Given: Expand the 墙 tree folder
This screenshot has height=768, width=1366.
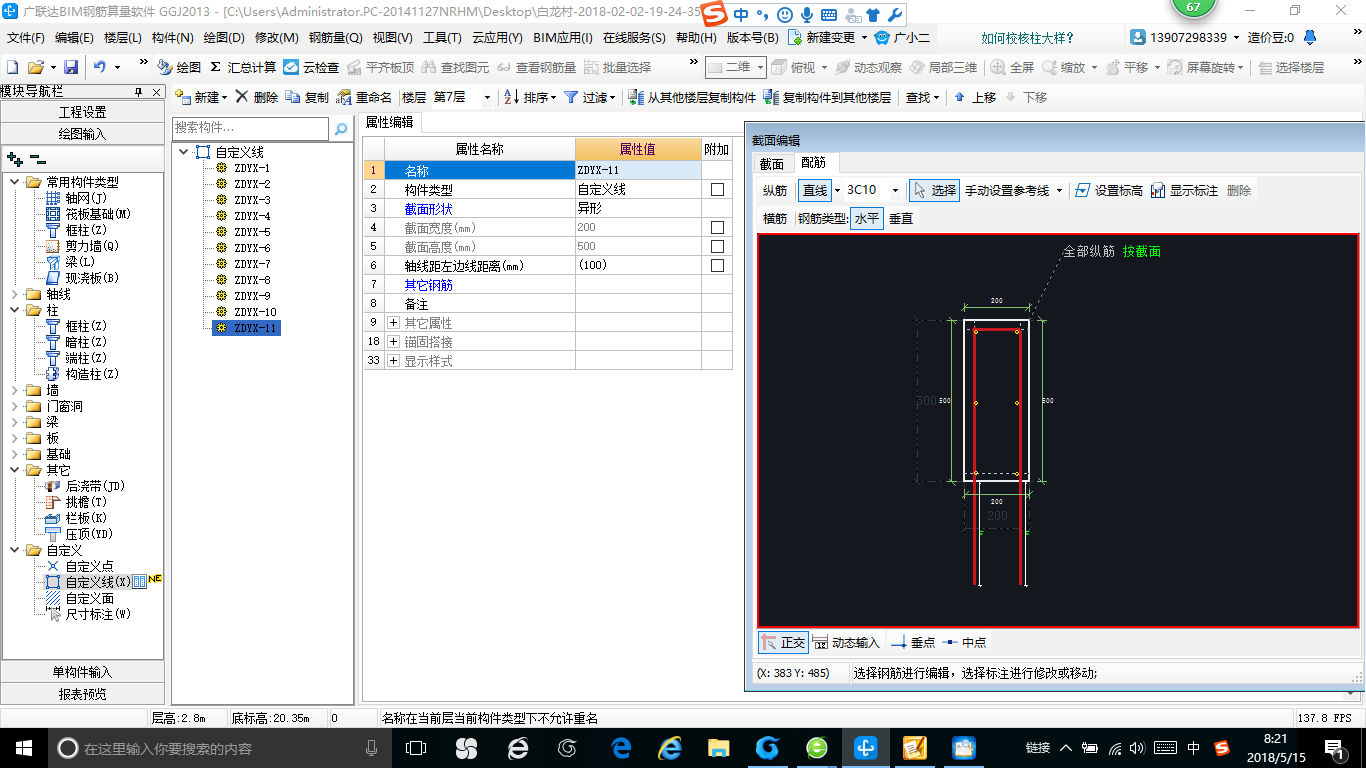Looking at the screenshot, I should (x=15, y=390).
